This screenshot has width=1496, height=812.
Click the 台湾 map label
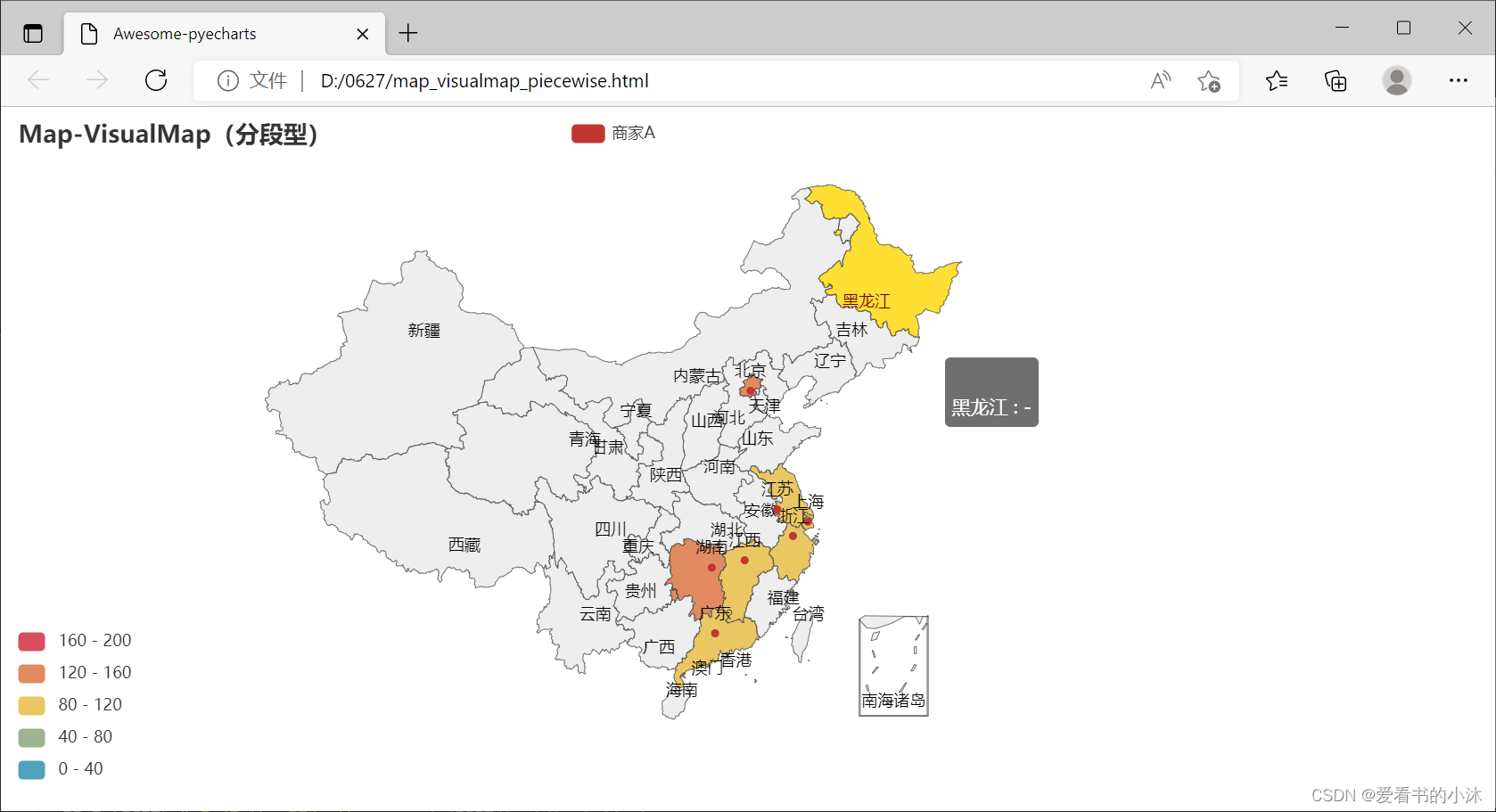809,614
